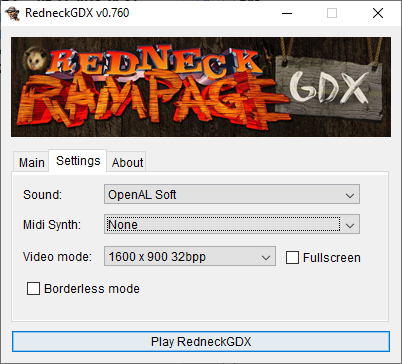Click the 'Sound:' label

click(42, 194)
